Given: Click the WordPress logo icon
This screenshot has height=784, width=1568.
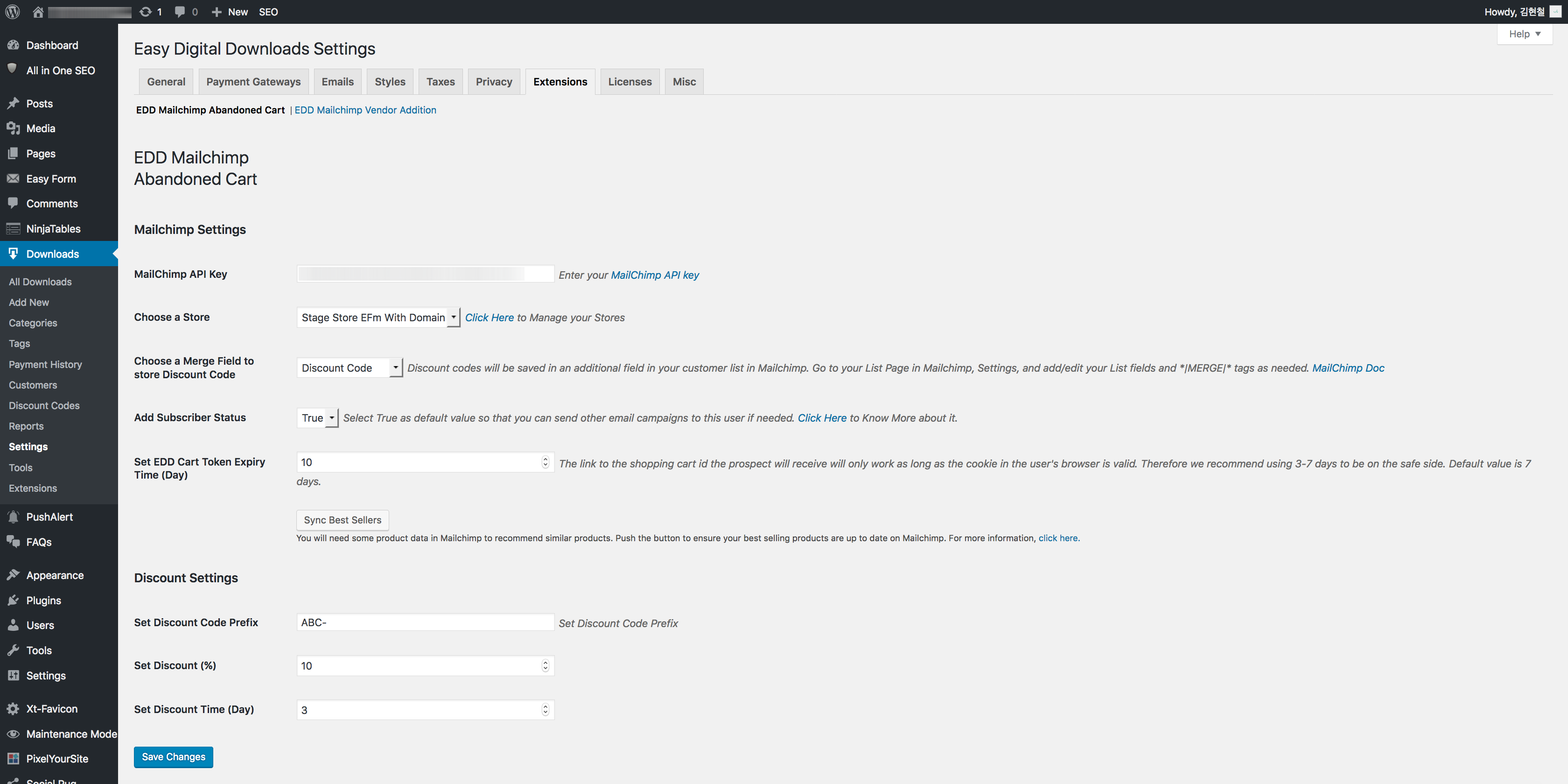Looking at the screenshot, I should click(12, 12).
